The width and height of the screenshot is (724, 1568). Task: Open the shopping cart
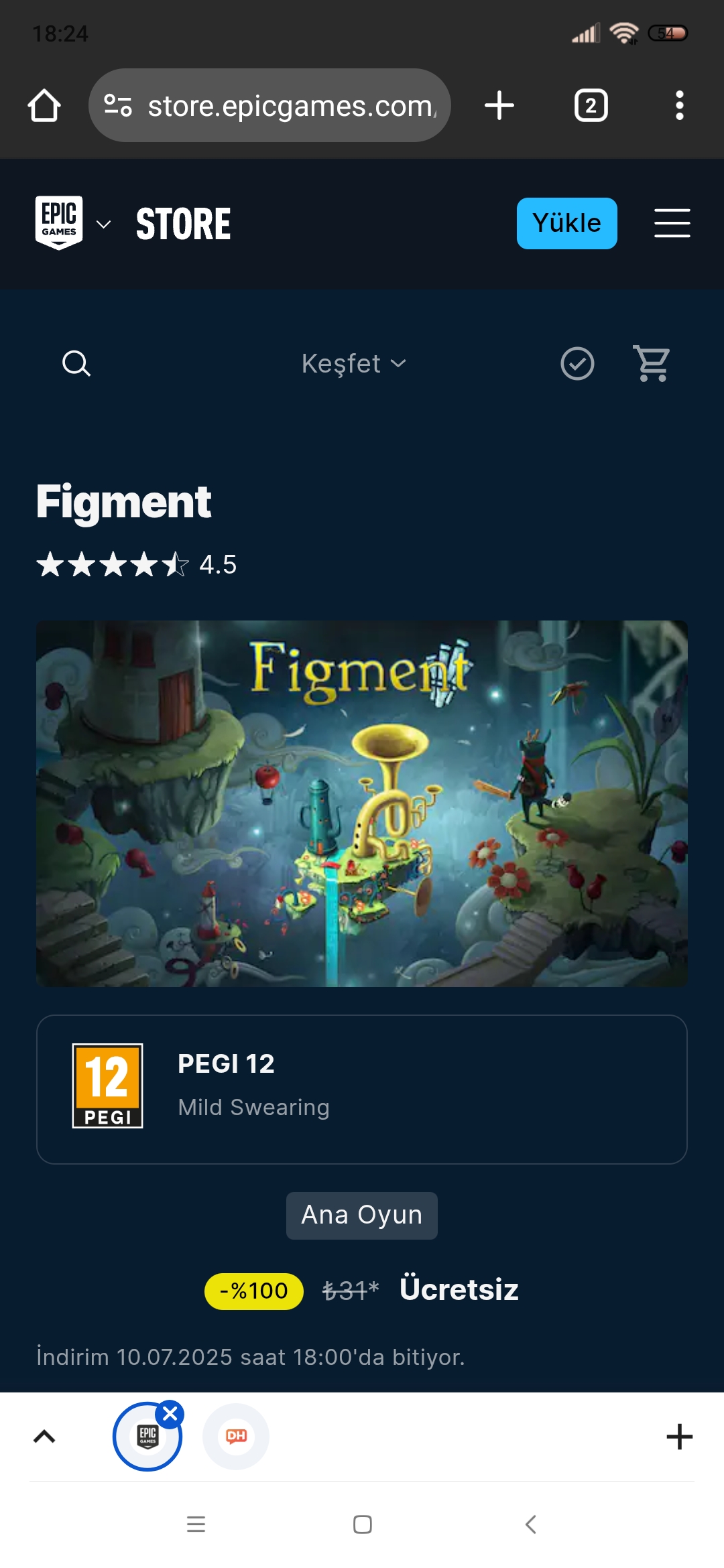[652, 364]
